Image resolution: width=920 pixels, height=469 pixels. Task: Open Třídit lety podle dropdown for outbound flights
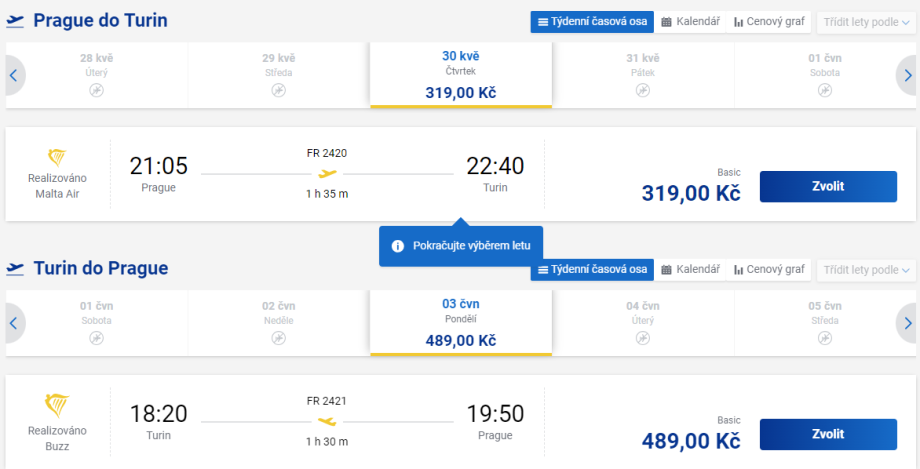point(866,22)
